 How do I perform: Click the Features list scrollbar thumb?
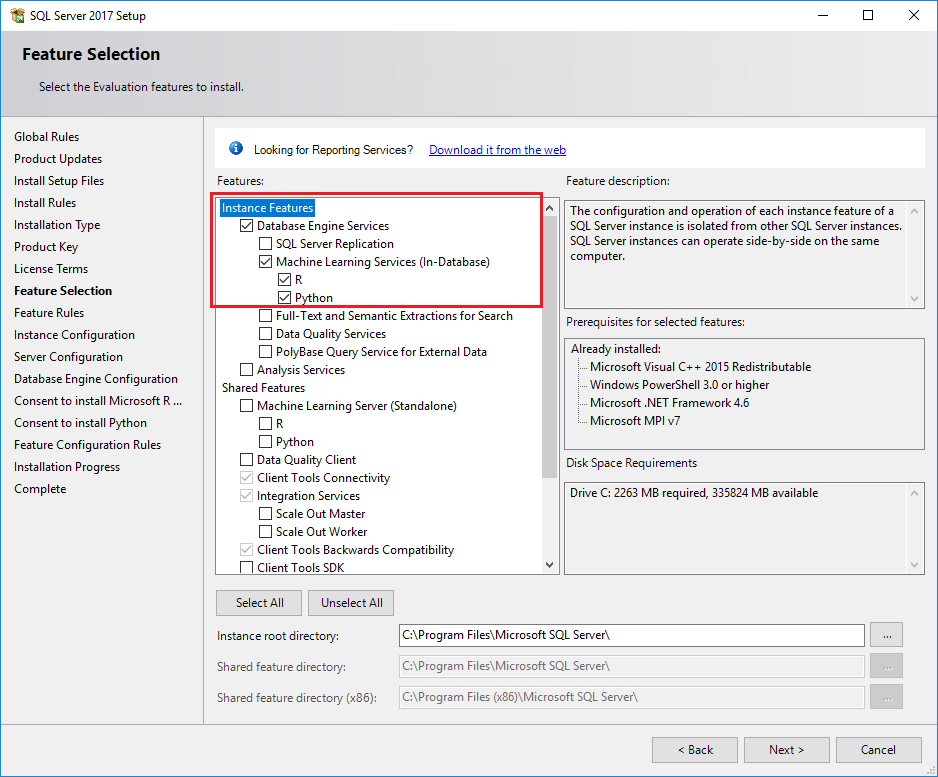(550, 347)
